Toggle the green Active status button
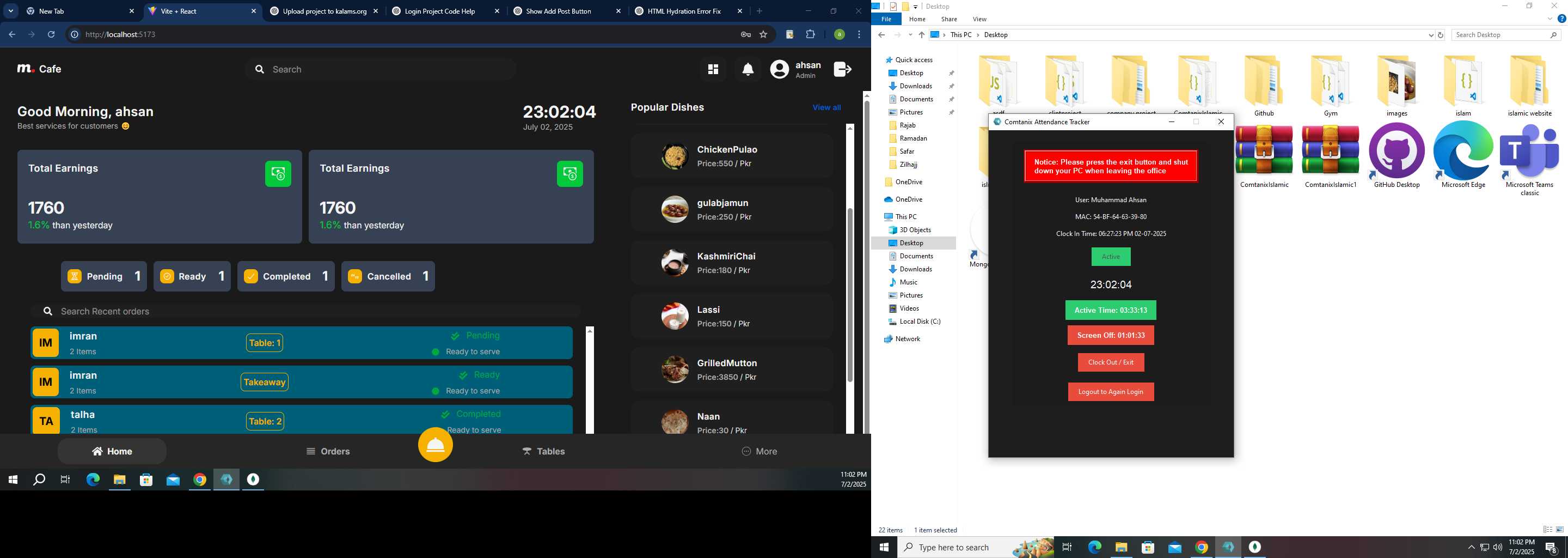 pyautogui.click(x=1110, y=257)
